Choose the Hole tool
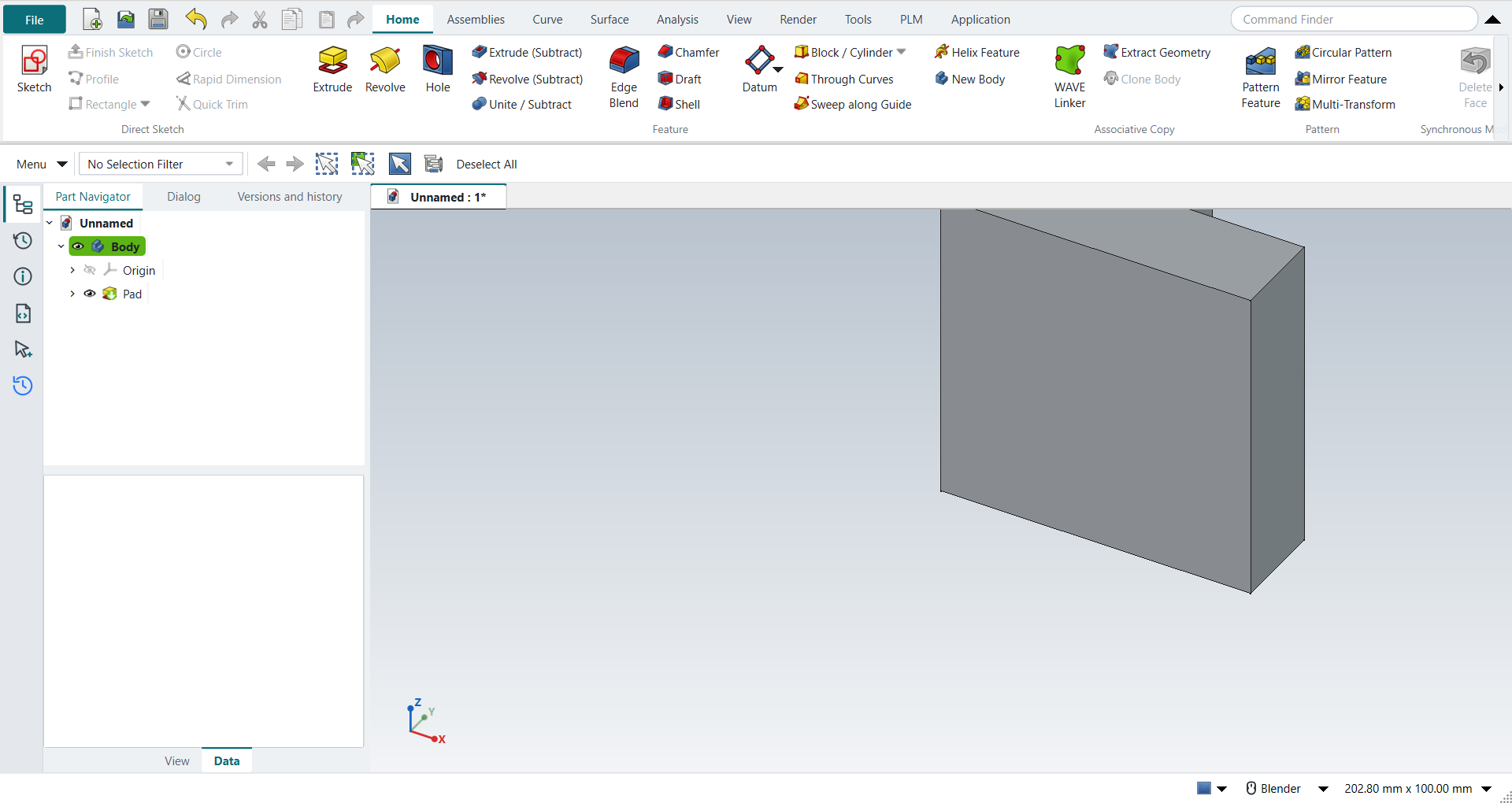This screenshot has height=803, width=1512. click(438, 69)
